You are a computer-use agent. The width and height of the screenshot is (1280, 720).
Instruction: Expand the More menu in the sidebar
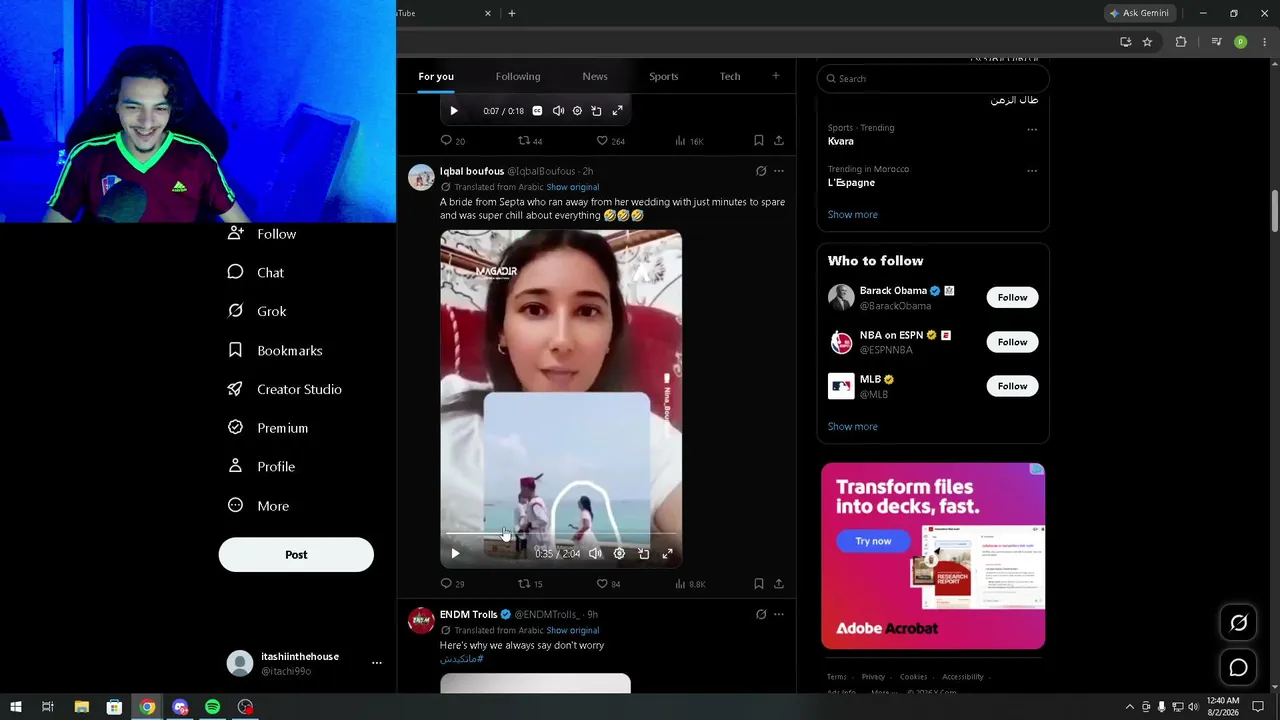point(258,506)
